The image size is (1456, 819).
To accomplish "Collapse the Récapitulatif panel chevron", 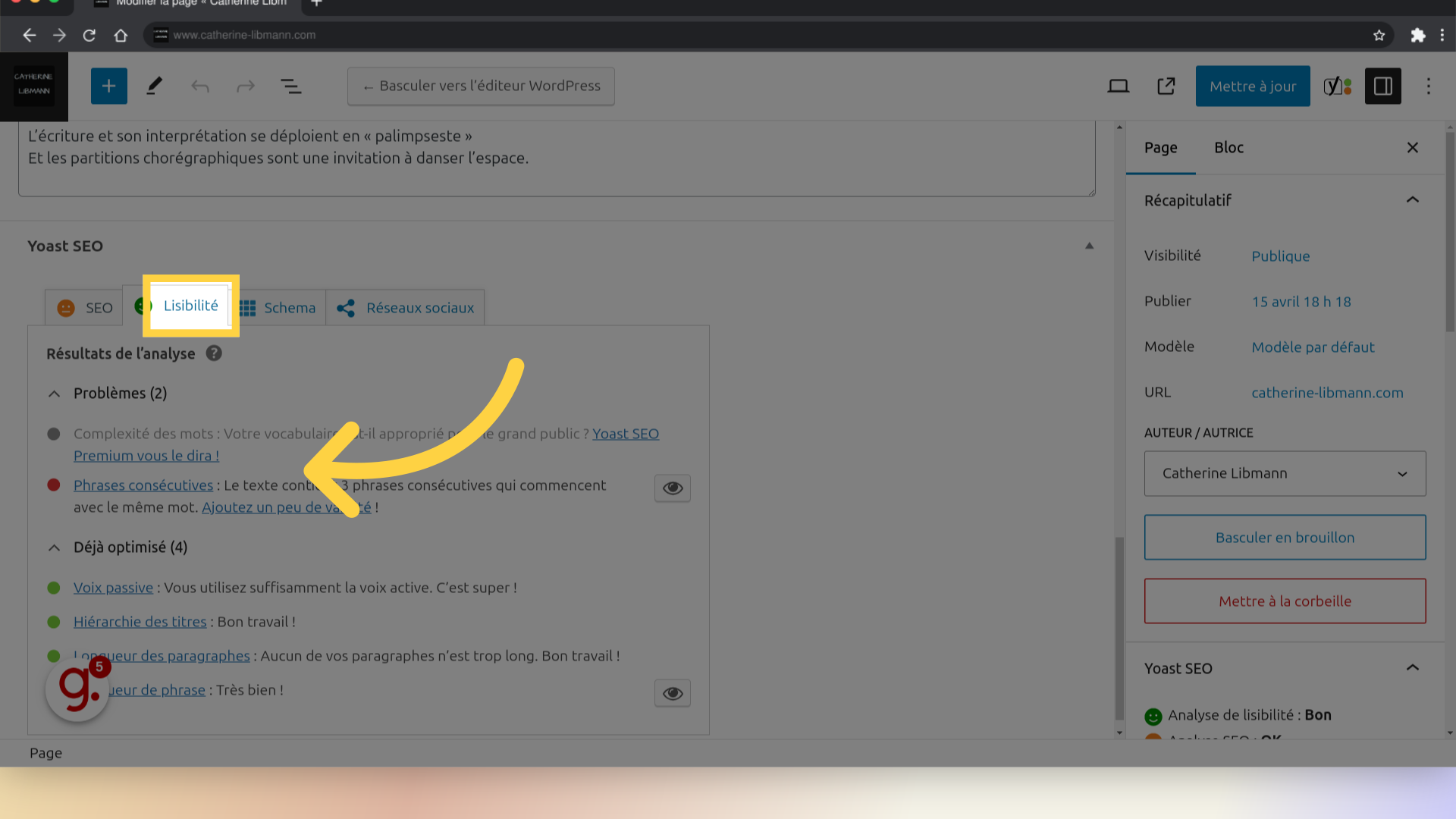I will click(x=1412, y=200).
